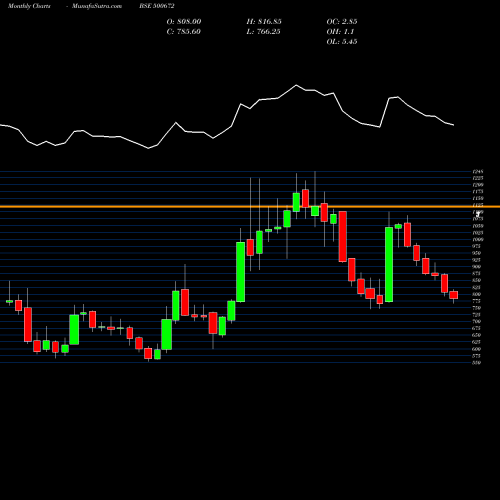Screen dimensions: 500x500
Task: Click the 725 price axis label
Action: tap(477, 315)
